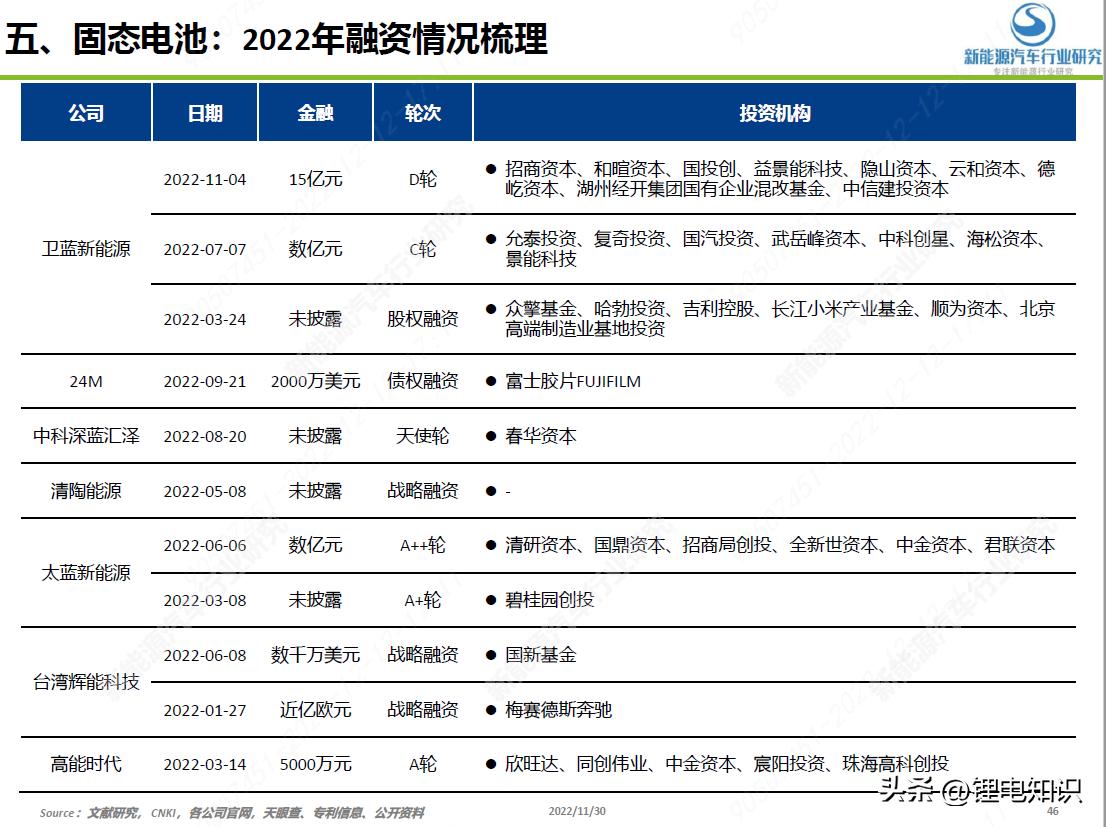Viewport: 1106px width, 827px height.
Task: Click company cell 24M
Action: click(86, 382)
